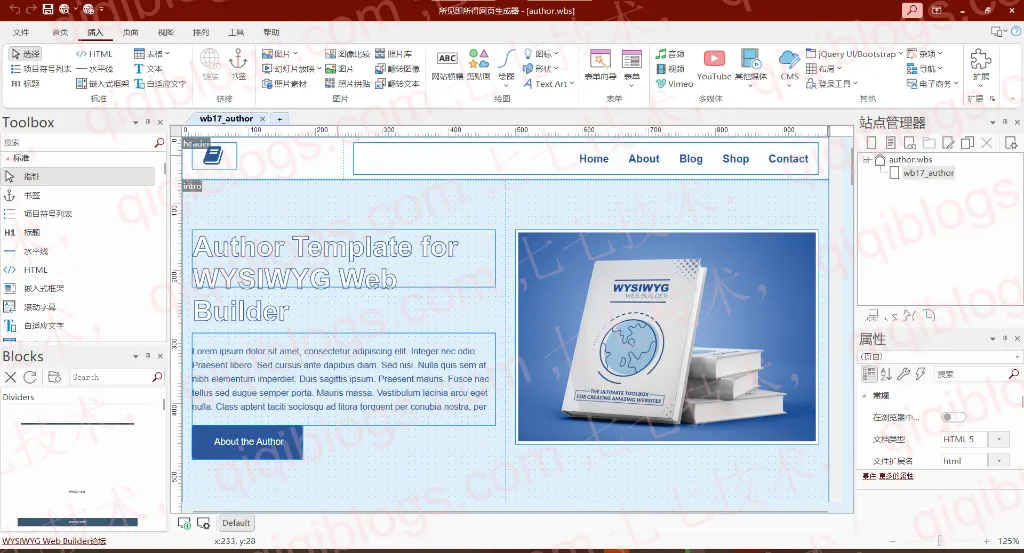The image size is (1024, 553).
Task: Click the Default breakpoint button
Action: coord(236,523)
